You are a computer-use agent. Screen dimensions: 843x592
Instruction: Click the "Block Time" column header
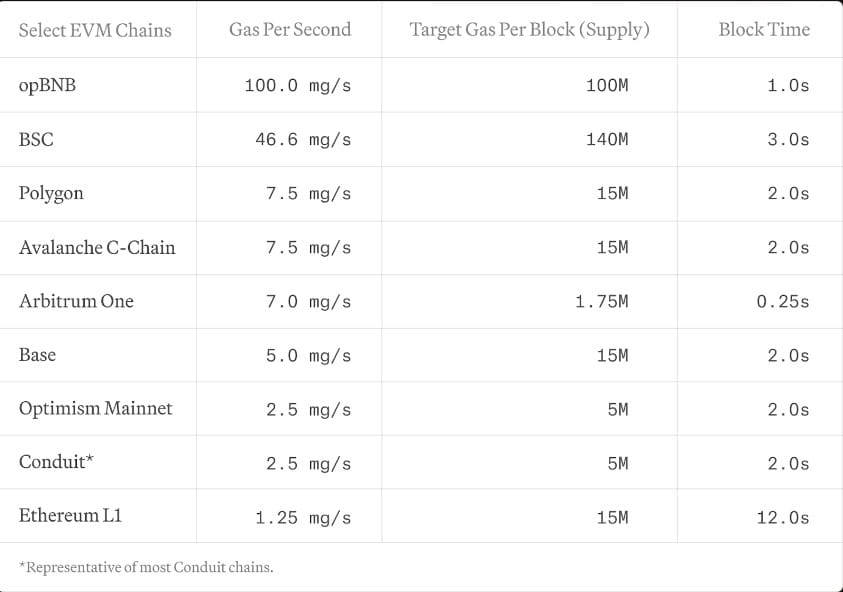tap(764, 30)
